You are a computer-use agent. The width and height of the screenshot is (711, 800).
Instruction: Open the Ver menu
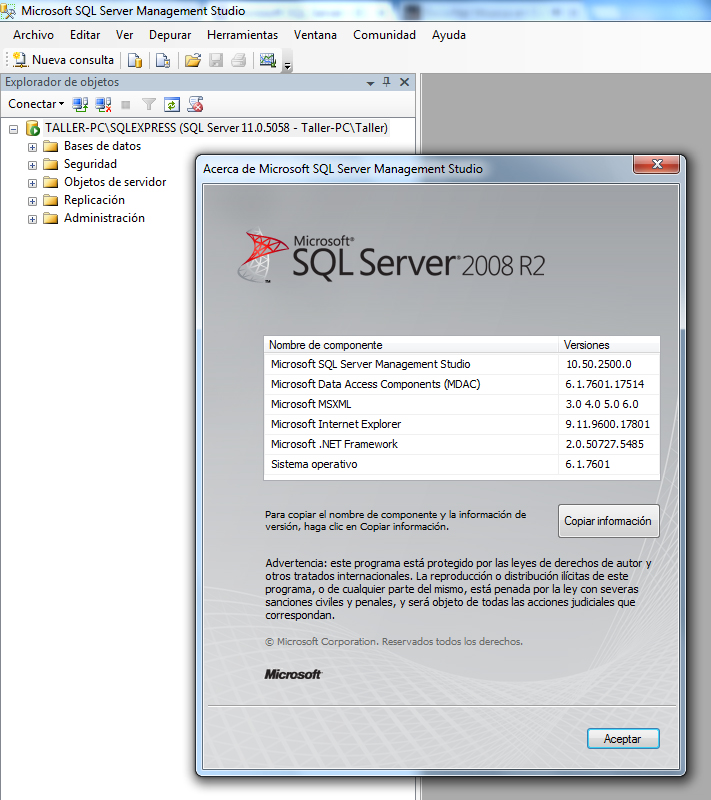tap(124, 35)
